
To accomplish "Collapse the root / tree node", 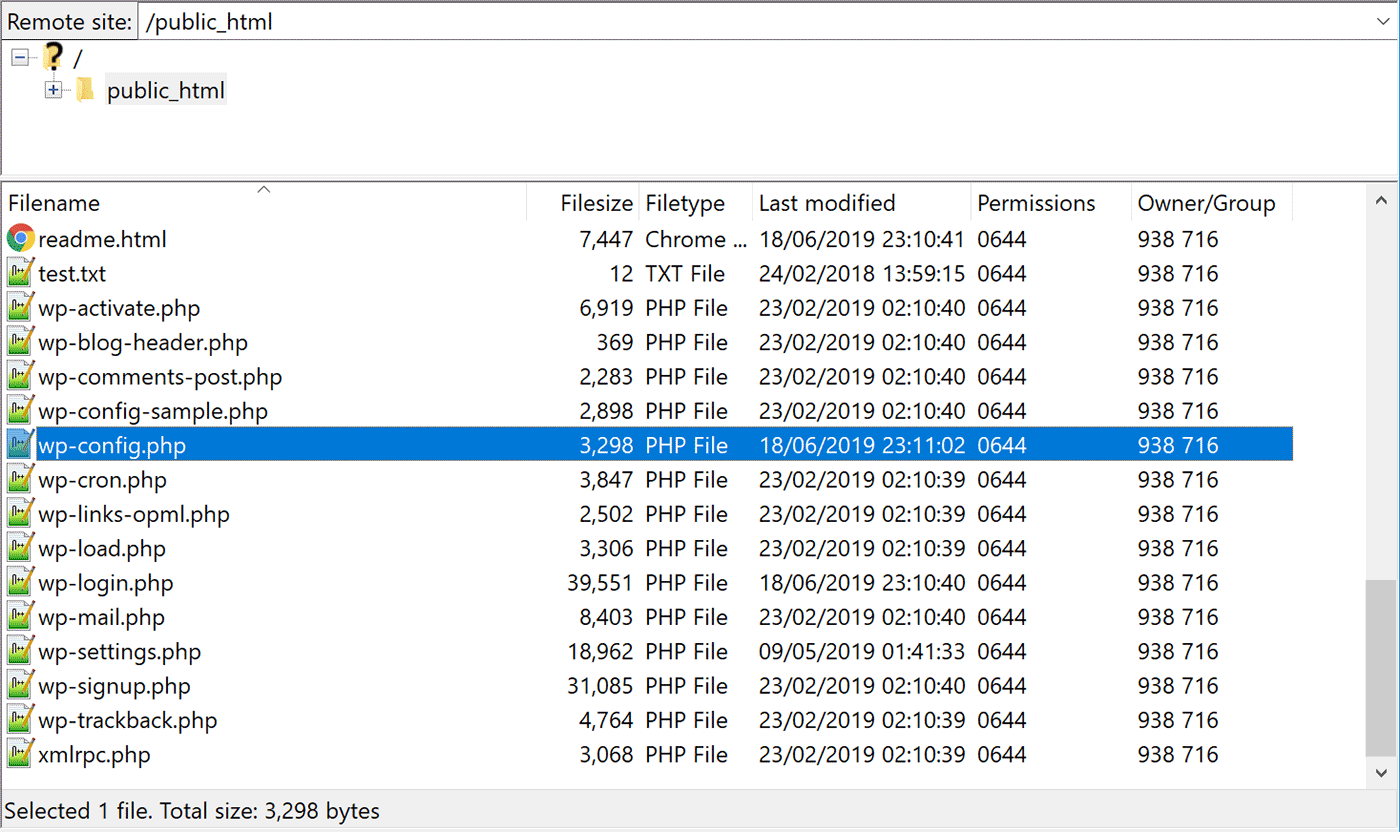I will pos(20,57).
